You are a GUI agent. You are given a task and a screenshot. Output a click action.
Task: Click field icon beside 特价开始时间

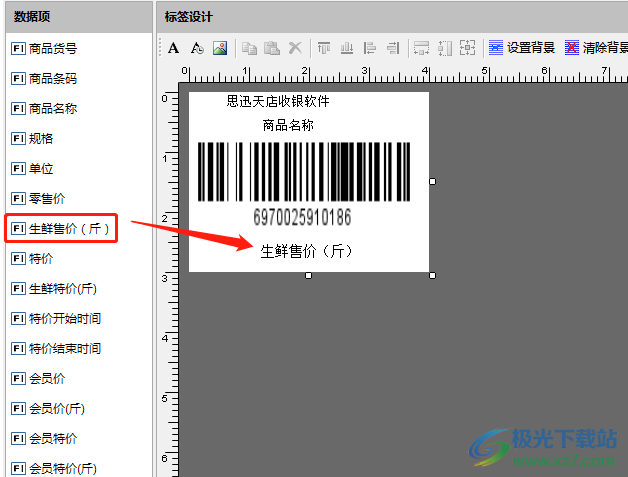(x=18, y=319)
